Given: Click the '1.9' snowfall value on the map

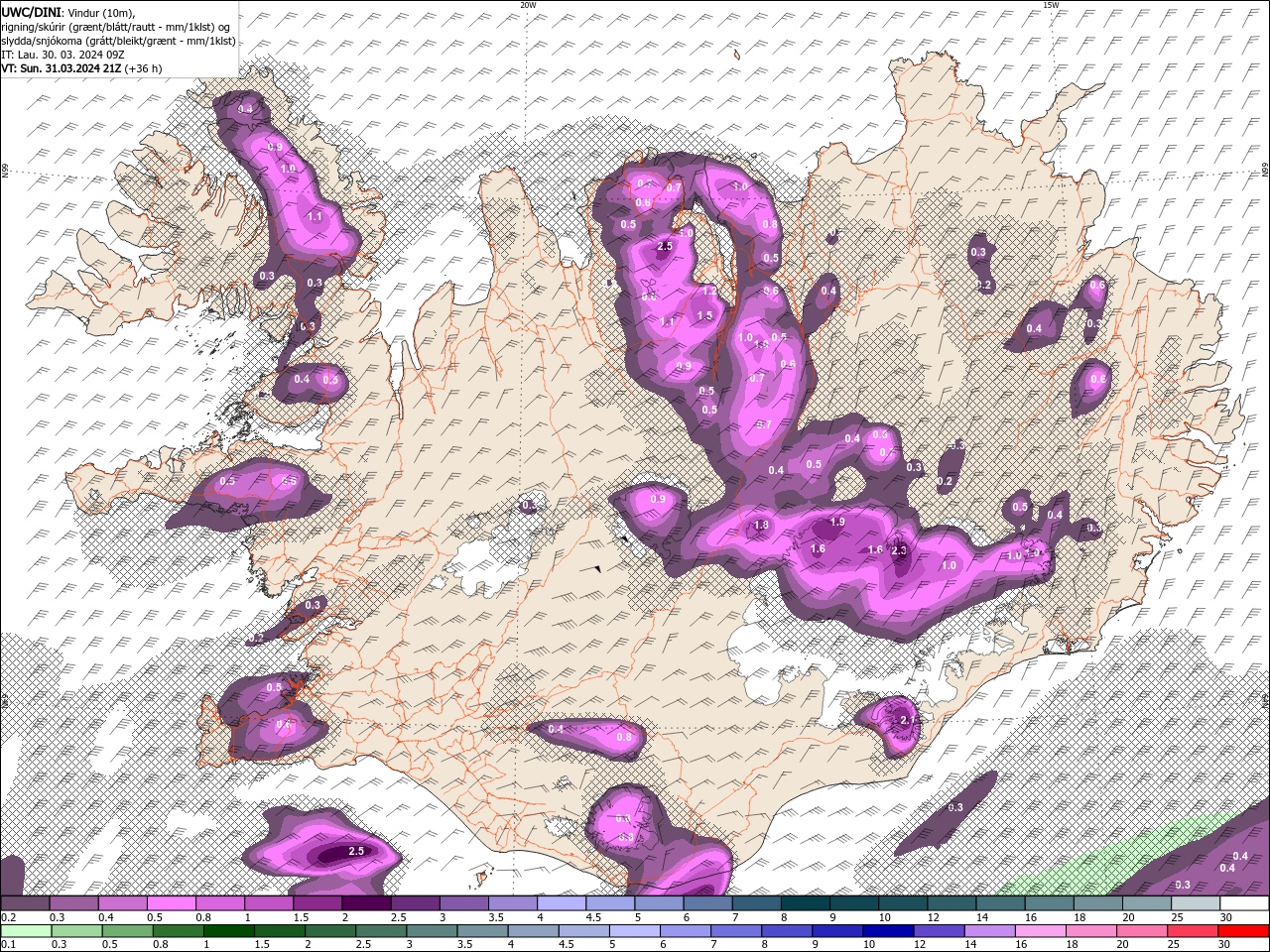Looking at the screenshot, I should point(836,522).
